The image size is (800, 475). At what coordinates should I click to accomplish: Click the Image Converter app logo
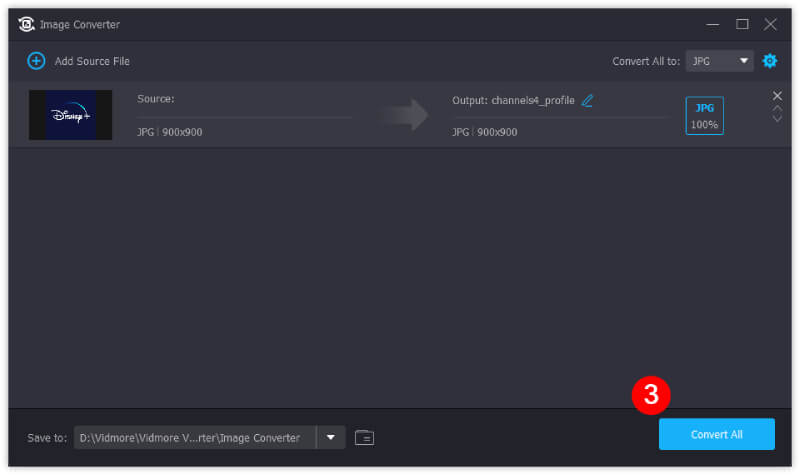point(27,24)
